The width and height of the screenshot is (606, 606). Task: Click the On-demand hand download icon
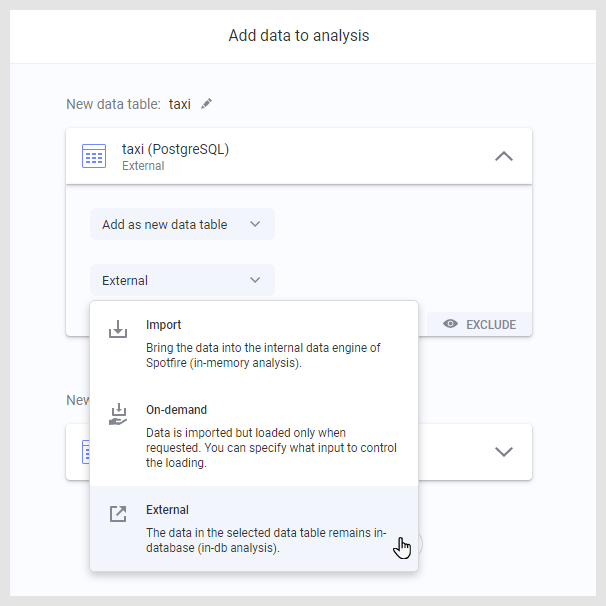point(118,414)
